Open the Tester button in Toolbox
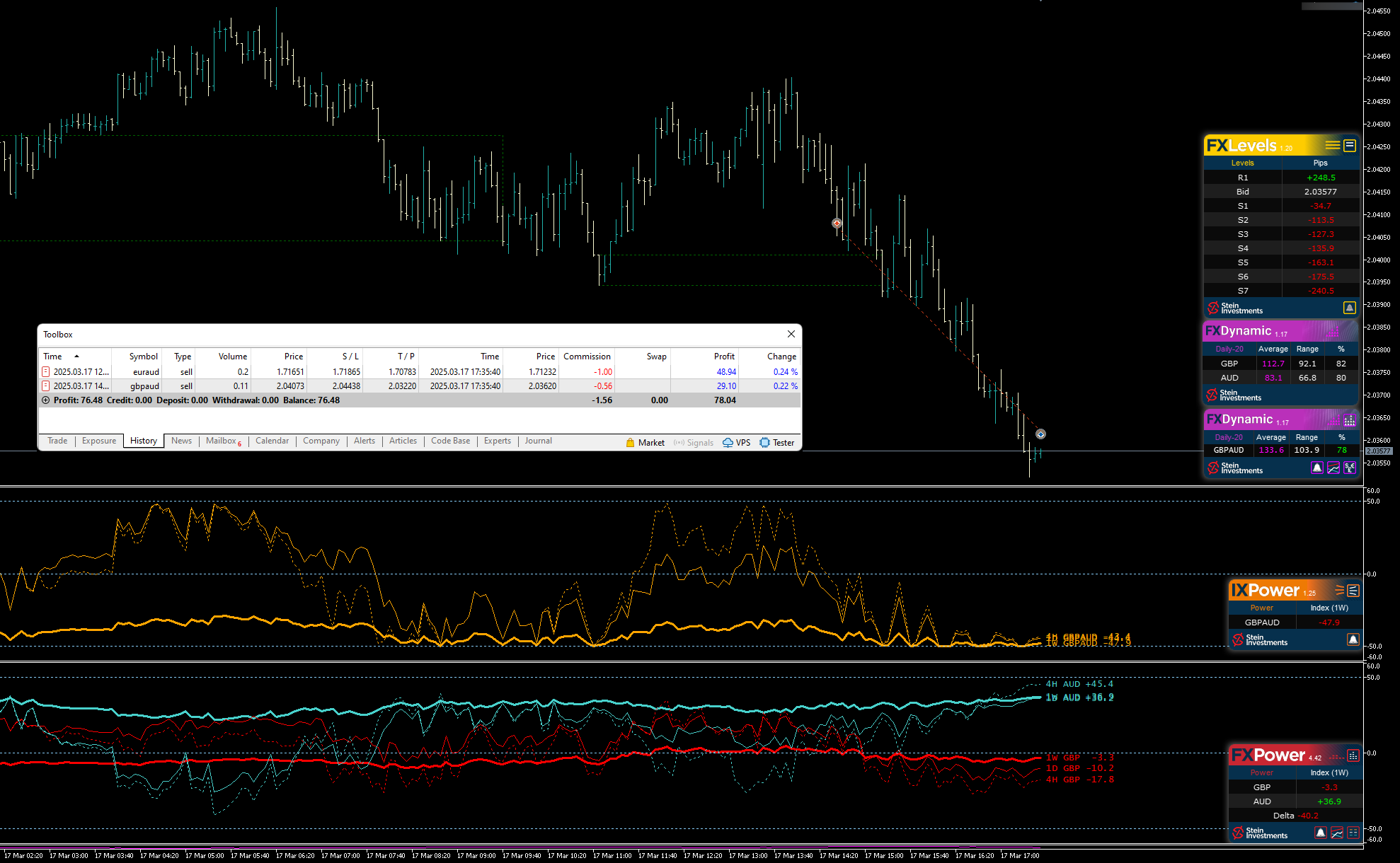Viewport: 1400px width, 863px height. coord(777,443)
